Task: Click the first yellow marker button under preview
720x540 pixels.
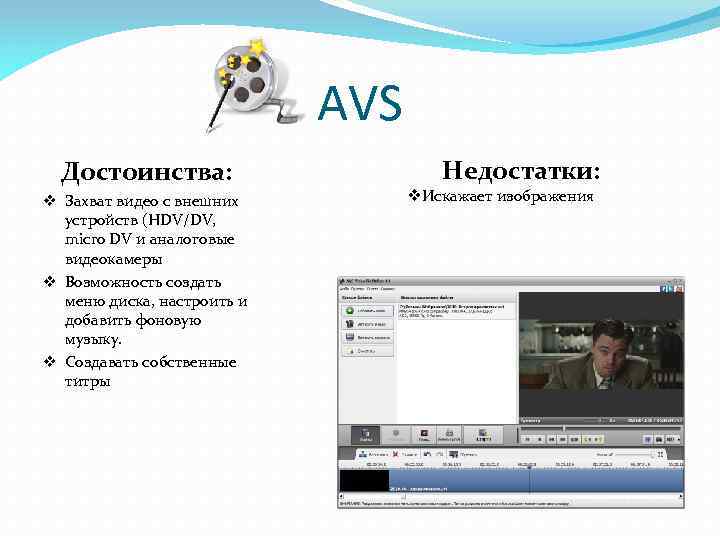Action: (x=587, y=439)
